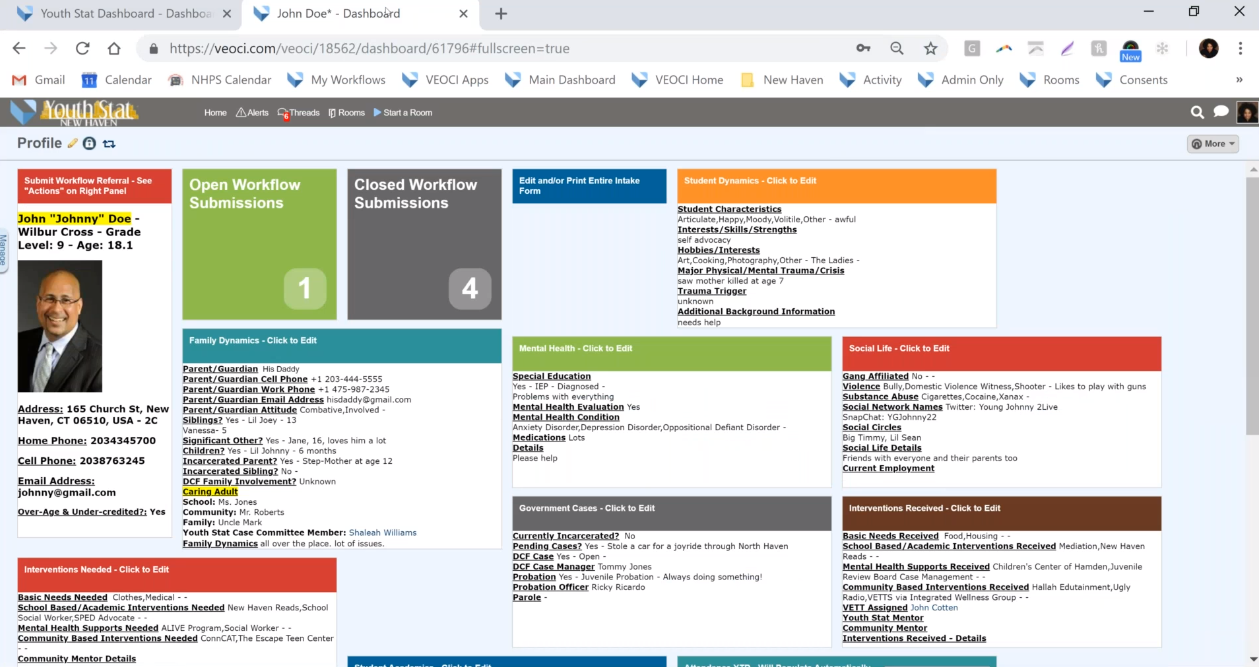The width and height of the screenshot is (1259, 667).
Task: Open Threads with the notification badge
Action: click(298, 113)
